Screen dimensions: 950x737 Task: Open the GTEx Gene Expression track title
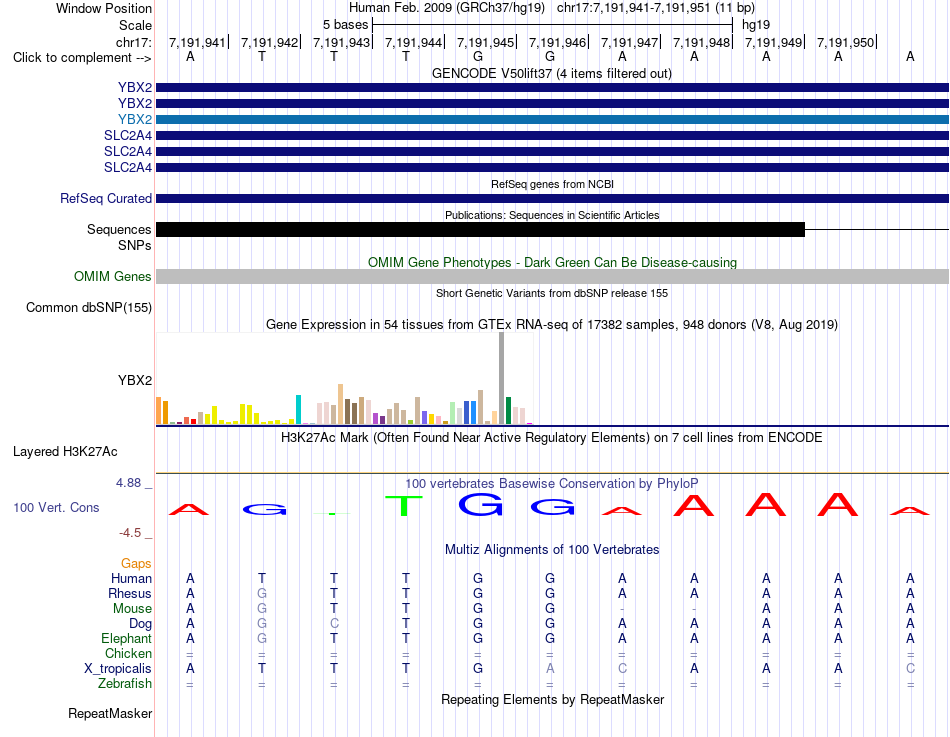coord(552,324)
